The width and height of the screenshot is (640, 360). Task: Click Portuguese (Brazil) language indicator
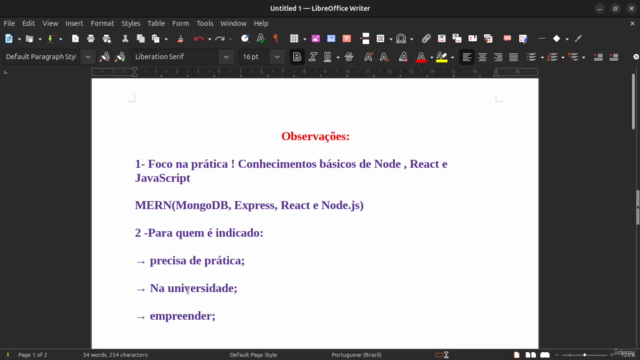tap(356, 355)
